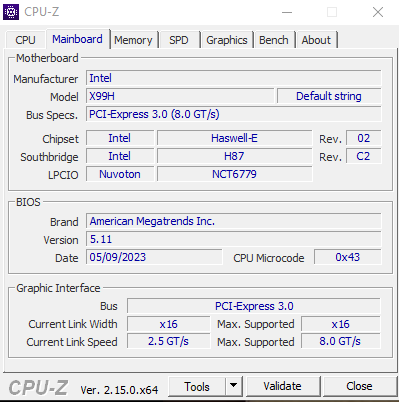
Task: Select the Current Link Speed 2.5 GT/s
Action: click(168, 341)
